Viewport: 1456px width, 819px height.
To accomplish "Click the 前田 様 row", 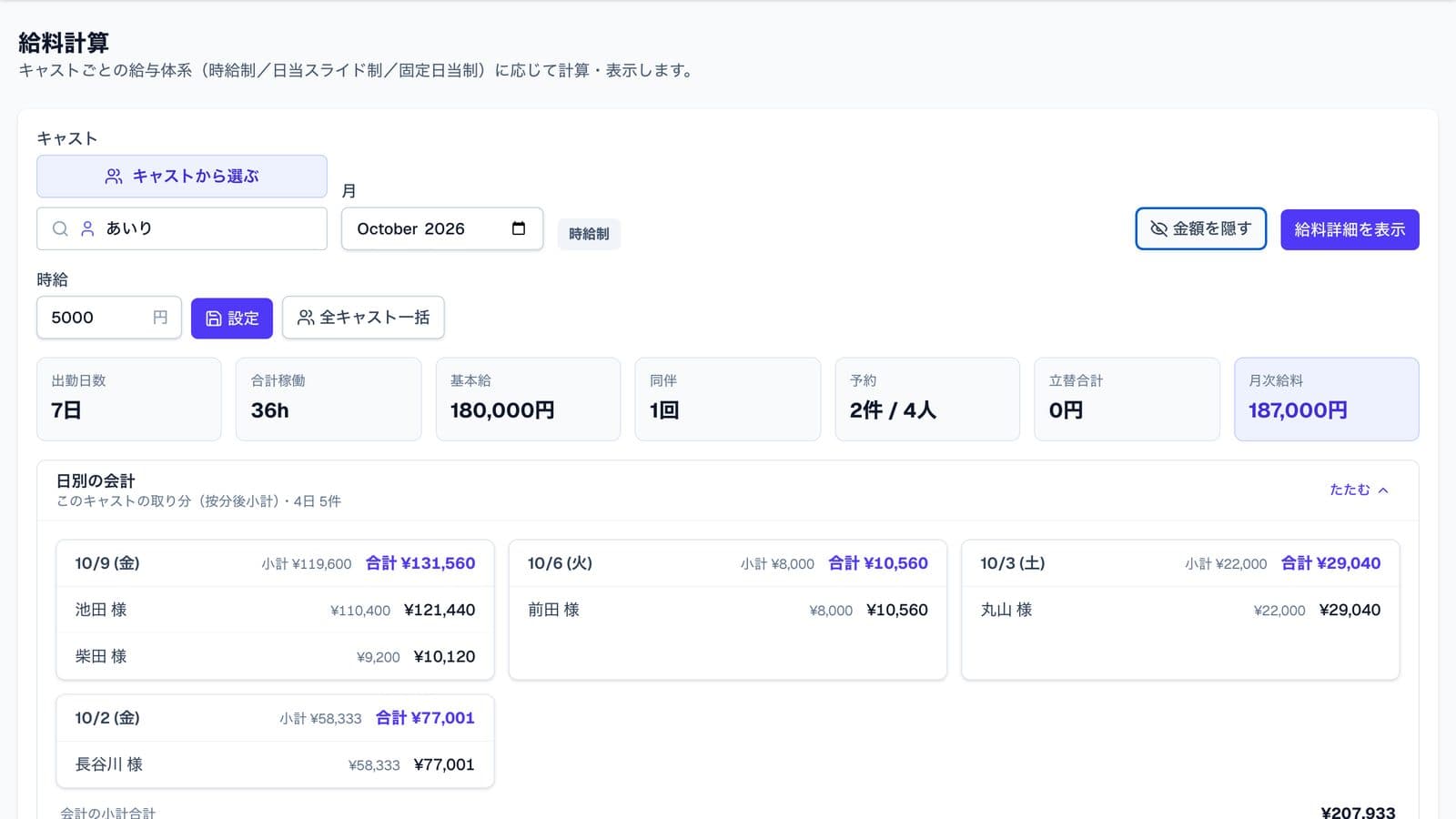I will coord(728,610).
